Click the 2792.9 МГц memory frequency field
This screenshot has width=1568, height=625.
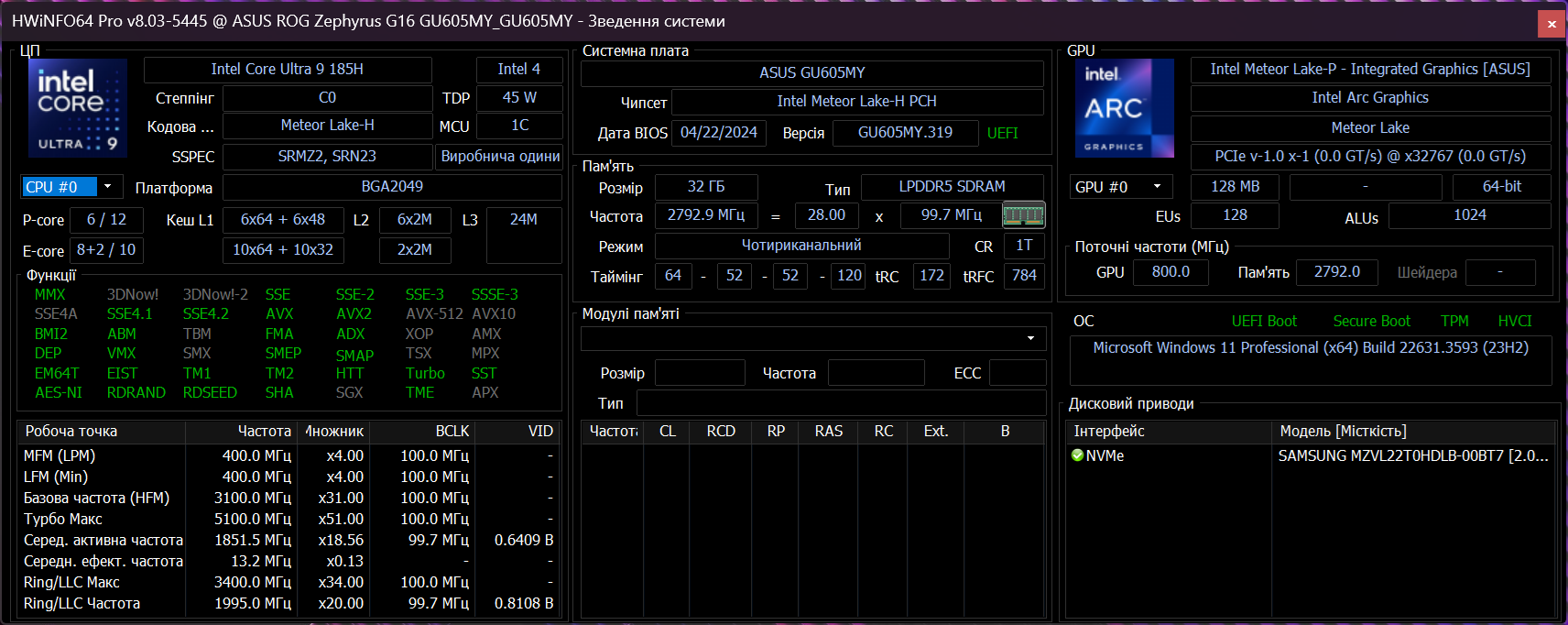pos(706,215)
